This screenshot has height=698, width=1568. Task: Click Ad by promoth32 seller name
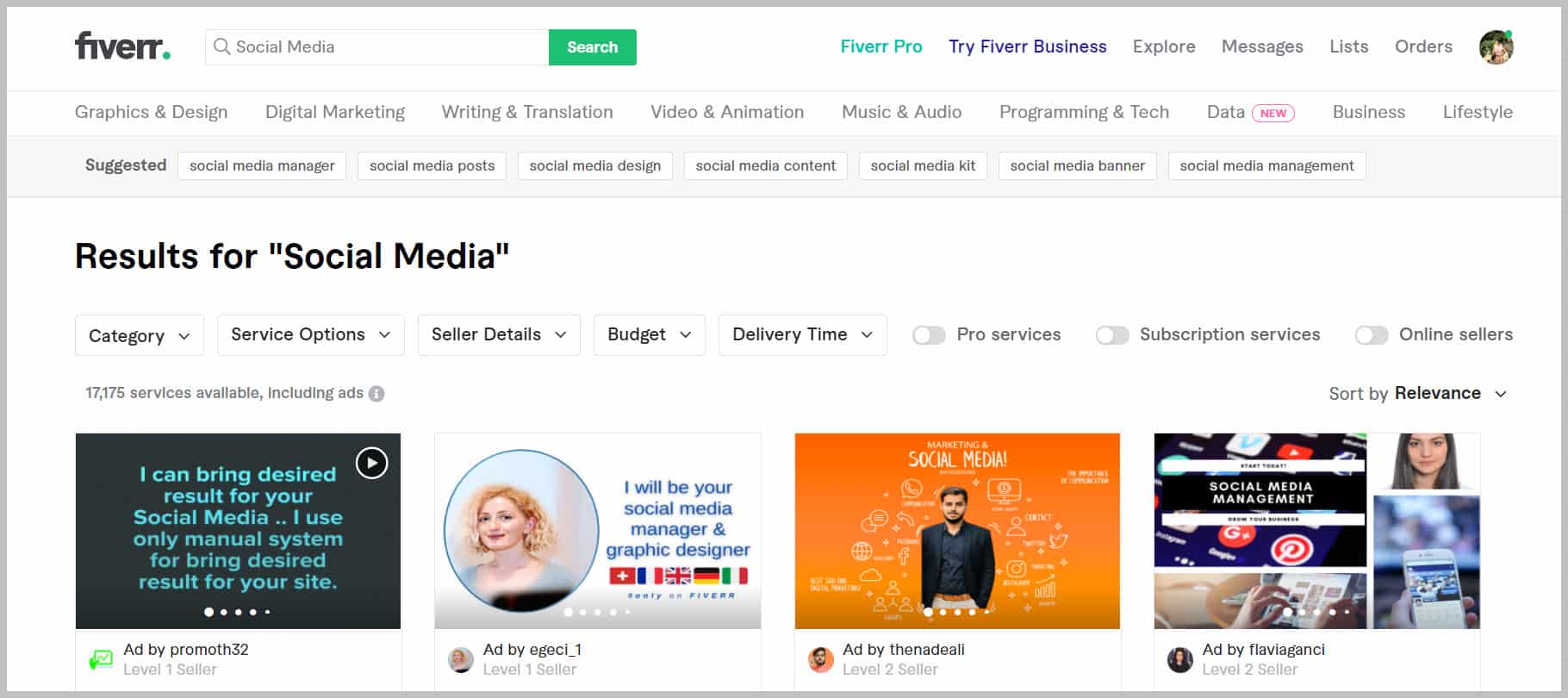coord(186,650)
